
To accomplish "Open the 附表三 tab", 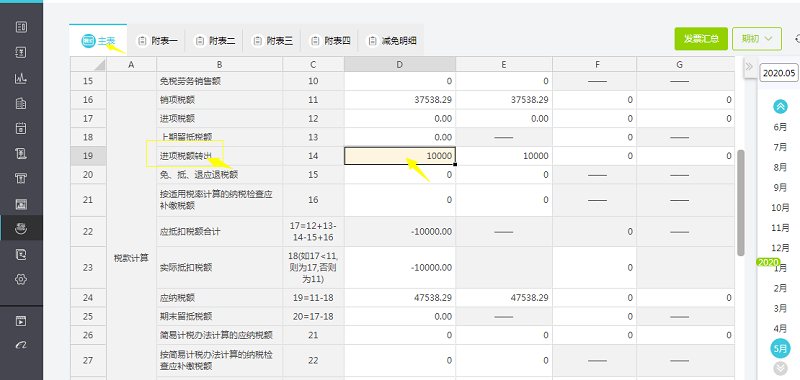I will 272,41.
